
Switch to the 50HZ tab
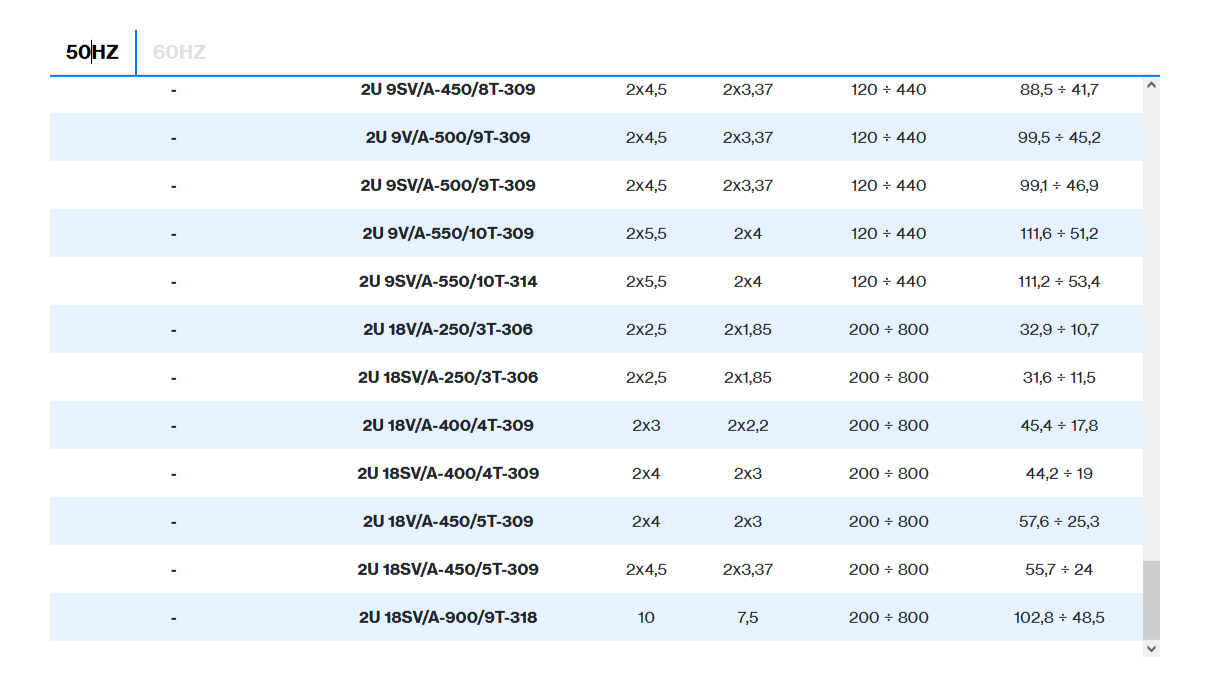click(92, 52)
